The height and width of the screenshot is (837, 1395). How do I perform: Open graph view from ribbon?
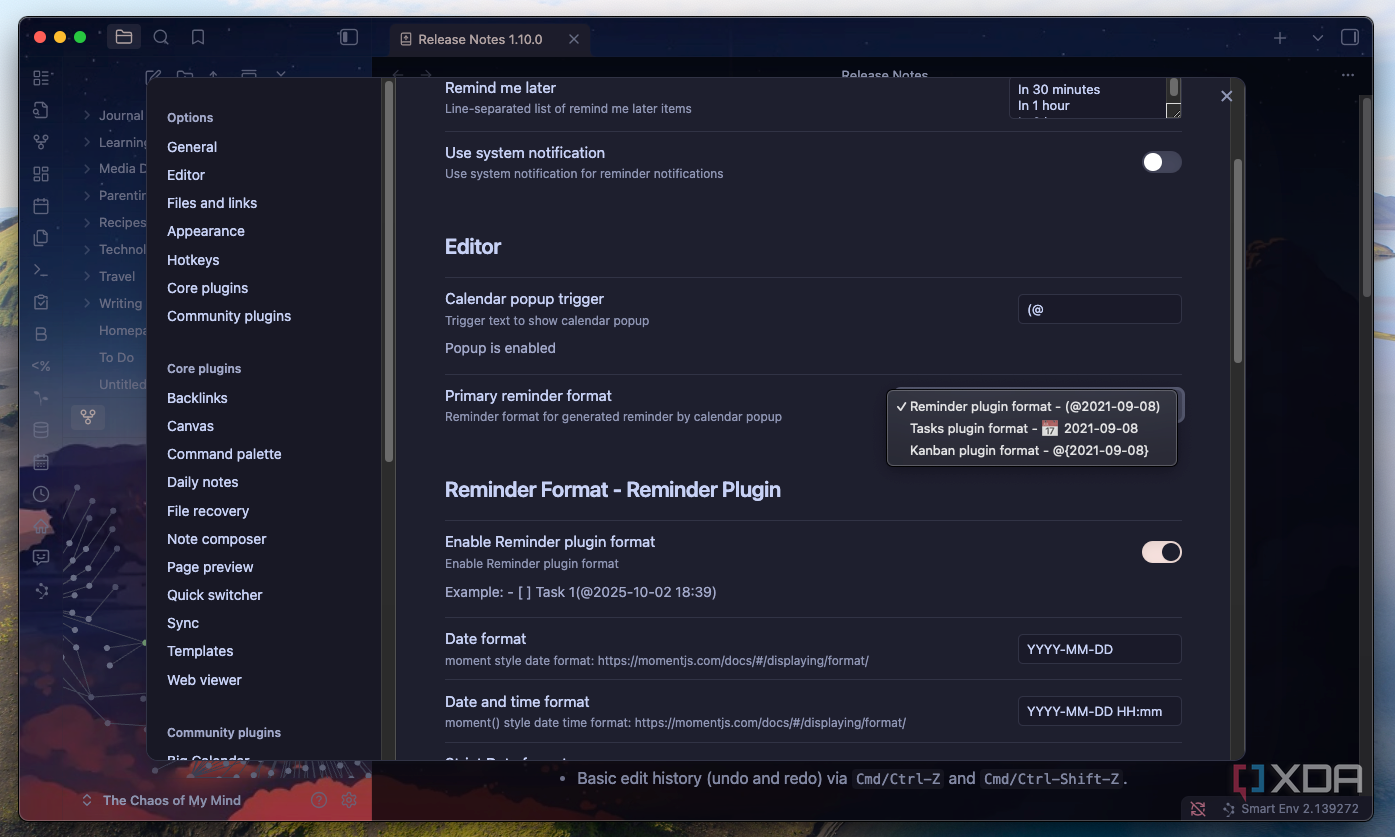(41, 142)
